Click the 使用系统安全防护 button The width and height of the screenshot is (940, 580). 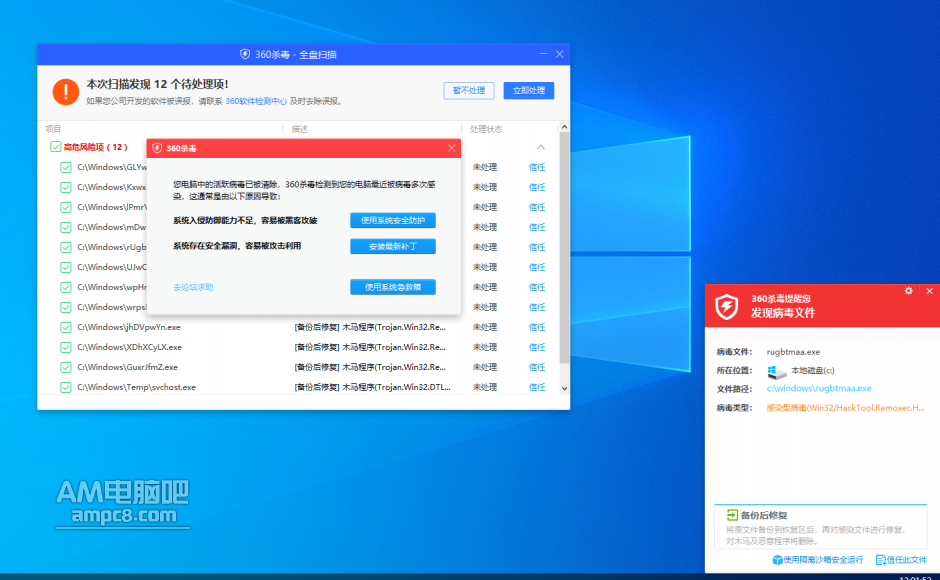pyautogui.click(x=393, y=220)
